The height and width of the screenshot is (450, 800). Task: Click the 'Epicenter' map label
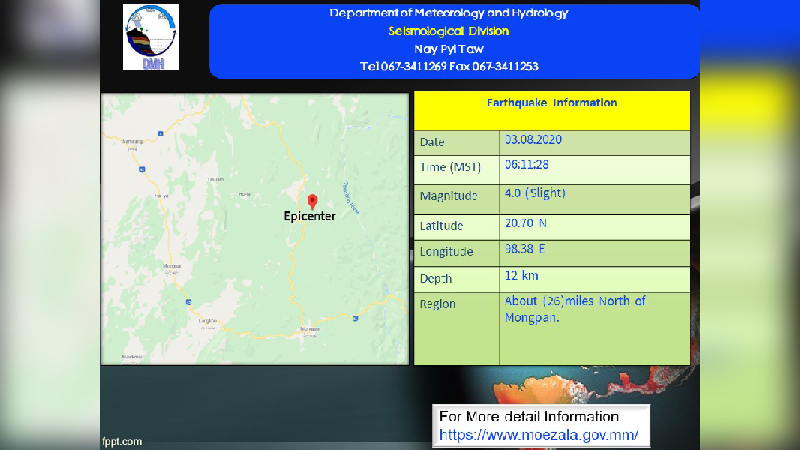310,216
